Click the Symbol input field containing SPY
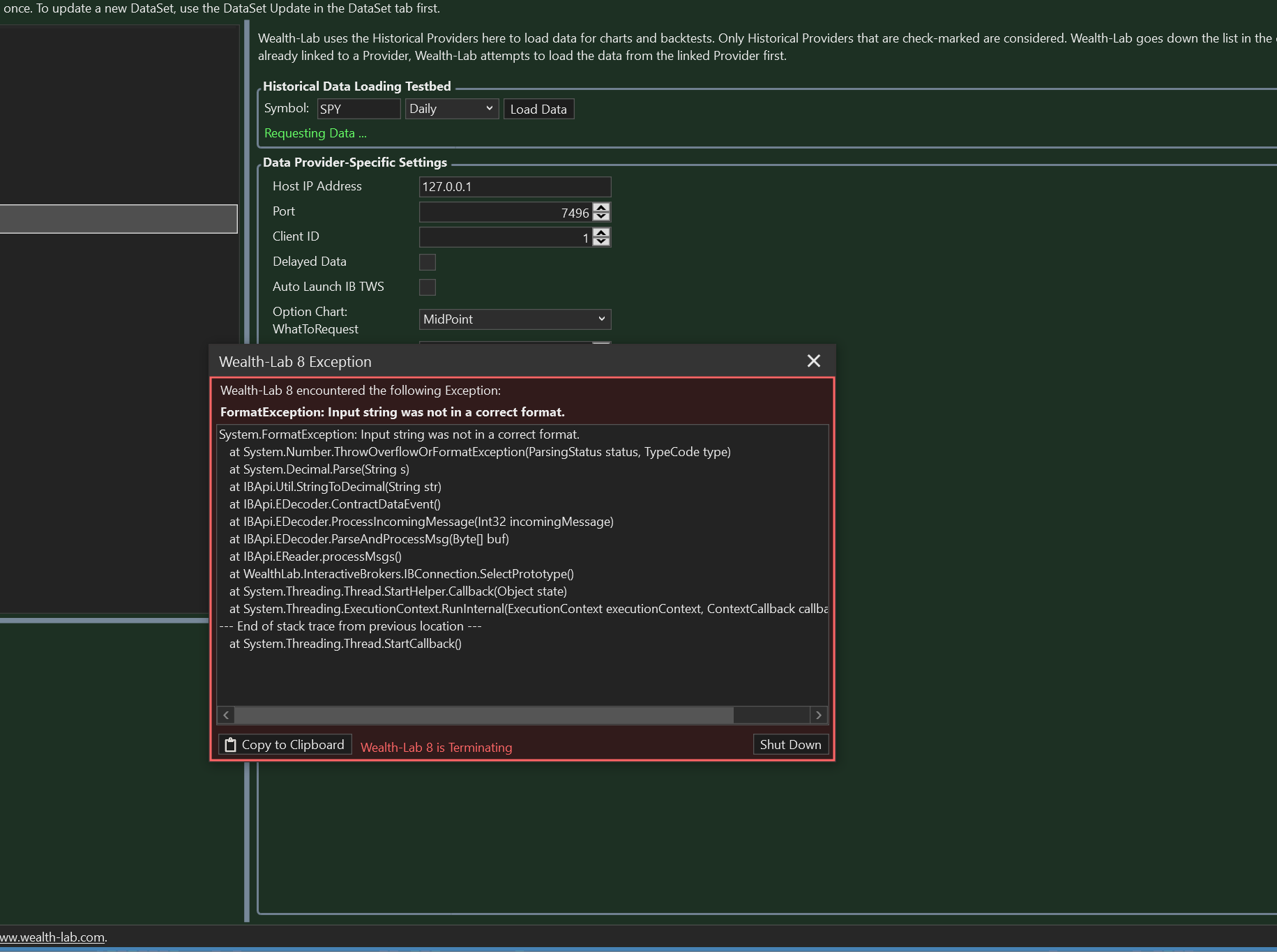Image resolution: width=1277 pixels, height=952 pixels. pos(358,109)
